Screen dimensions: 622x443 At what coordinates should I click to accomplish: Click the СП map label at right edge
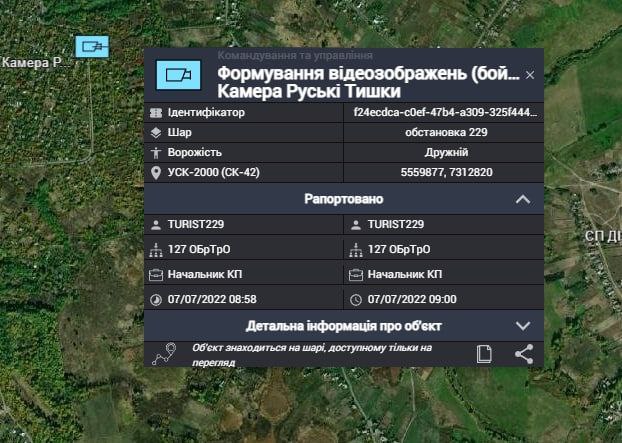(x=603, y=236)
